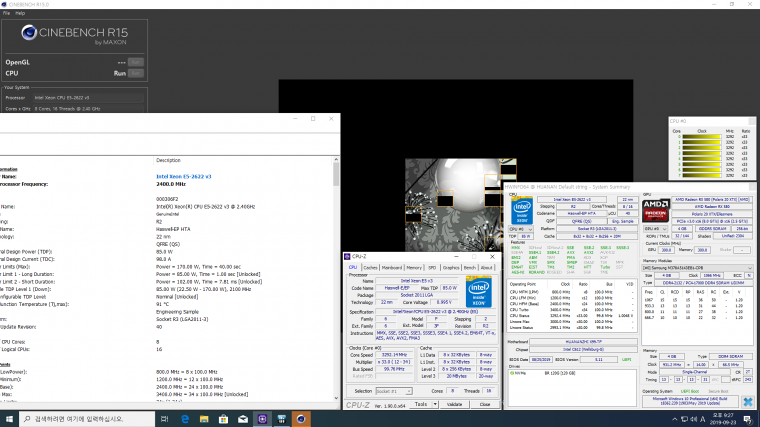The width and height of the screenshot is (760, 427).
Task: Open Cinebench File menu
Action: pyautogui.click(x=6, y=13)
